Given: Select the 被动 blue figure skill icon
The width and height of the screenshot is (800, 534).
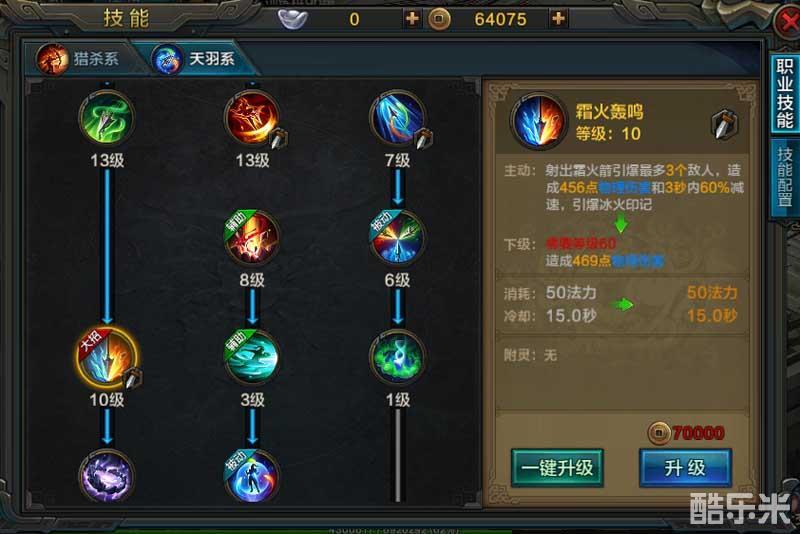Looking at the screenshot, I should click(x=252, y=476).
